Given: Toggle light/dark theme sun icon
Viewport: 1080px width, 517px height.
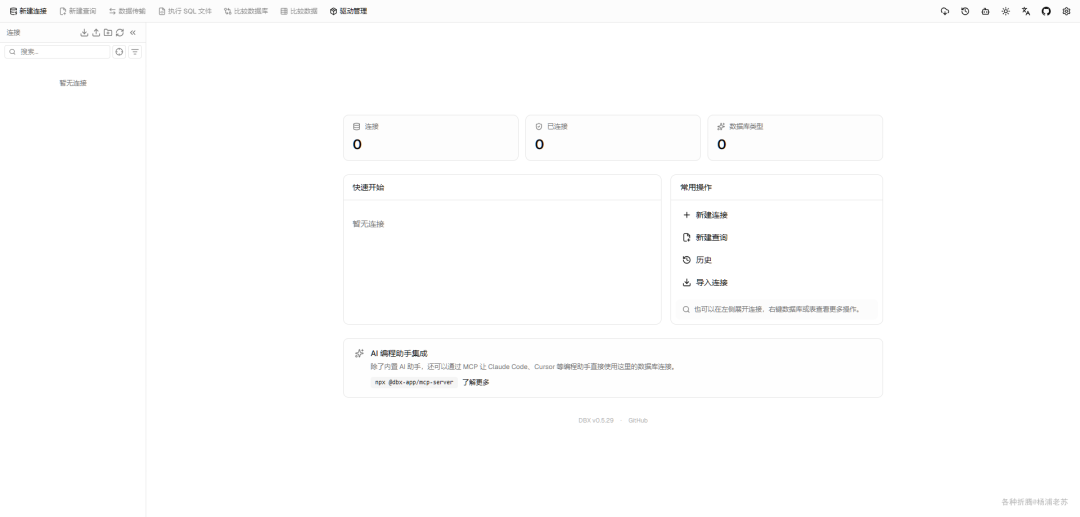Looking at the screenshot, I should pyautogui.click(x=1006, y=11).
